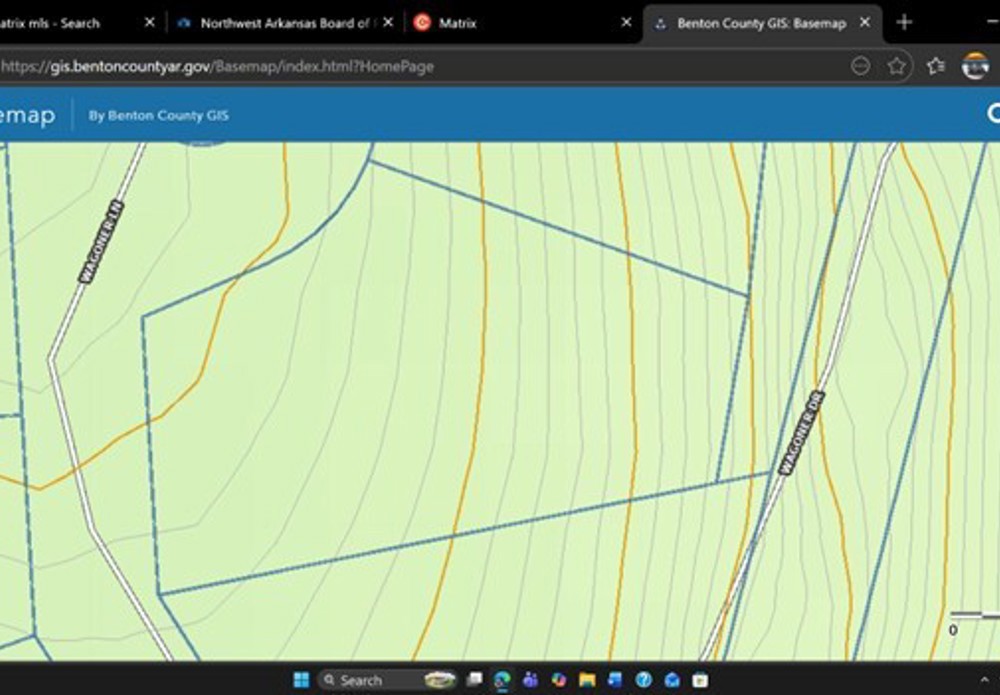Launch Microsoft Teams from the taskbar
1000x695 pixels.
click(x=530, y=680)
